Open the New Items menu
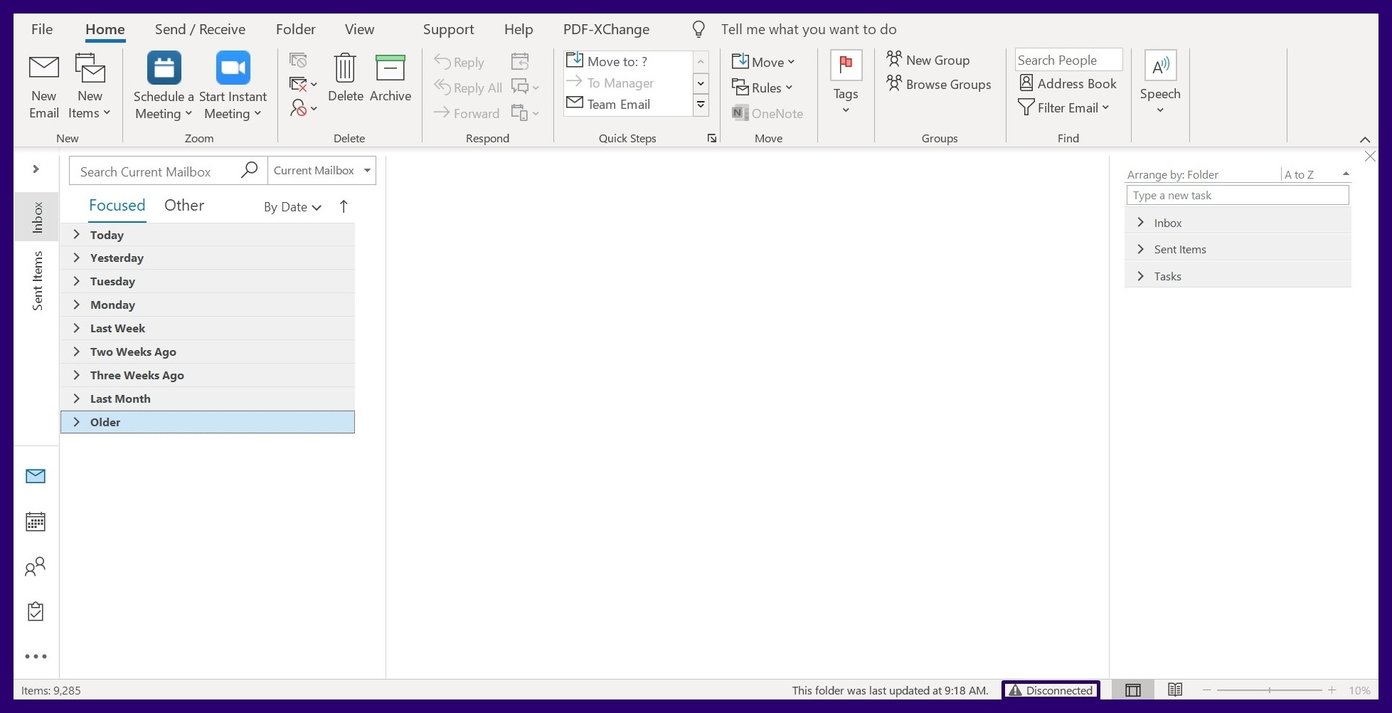Viewport: 1392px width, 713px height. click(x=89, y=86)
